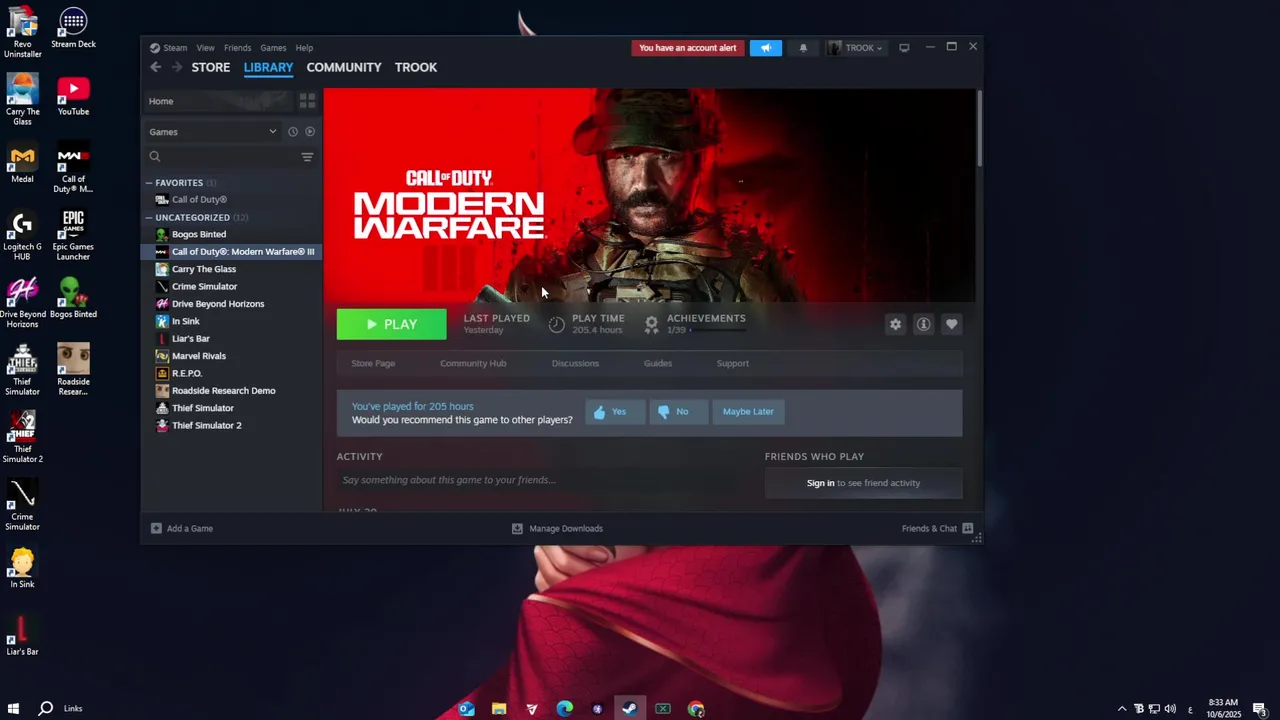Switch to the COMMUNITY tab

point(344,67)
